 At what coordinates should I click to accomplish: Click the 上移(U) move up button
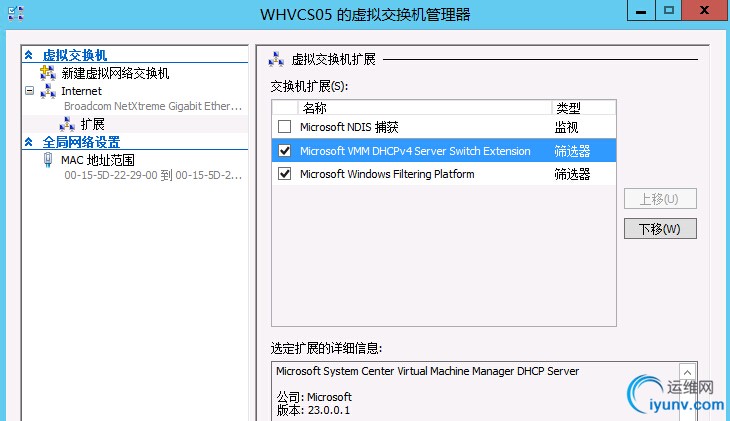pos(660,199)
